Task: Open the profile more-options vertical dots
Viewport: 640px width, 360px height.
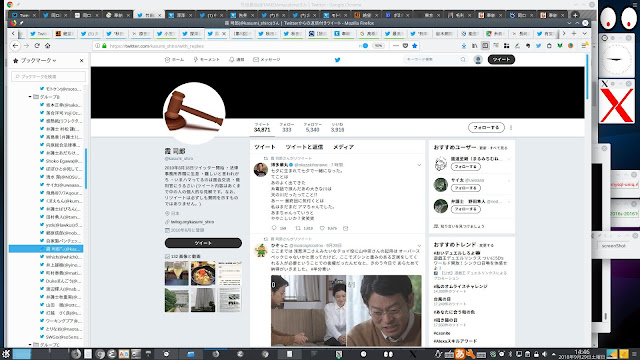Action: pyautogui.click(x=511, y=128)
